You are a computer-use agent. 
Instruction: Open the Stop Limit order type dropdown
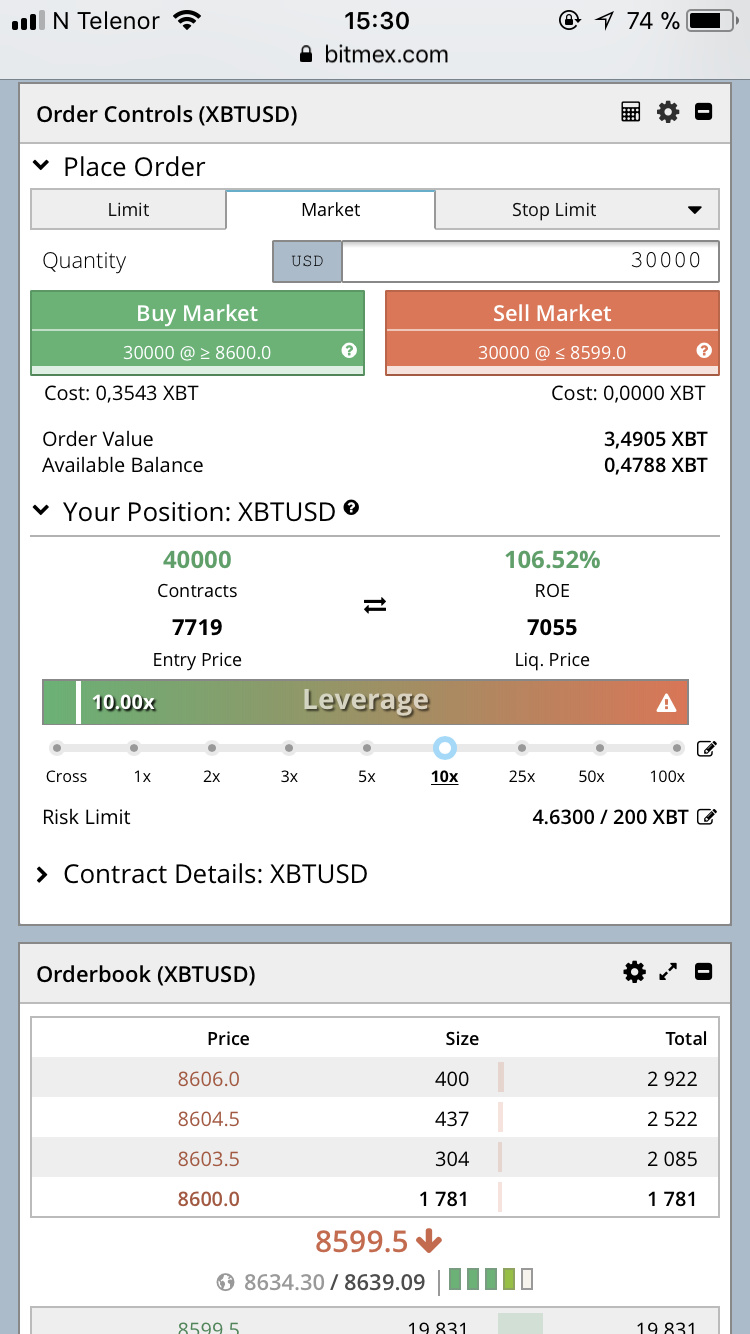694,210
